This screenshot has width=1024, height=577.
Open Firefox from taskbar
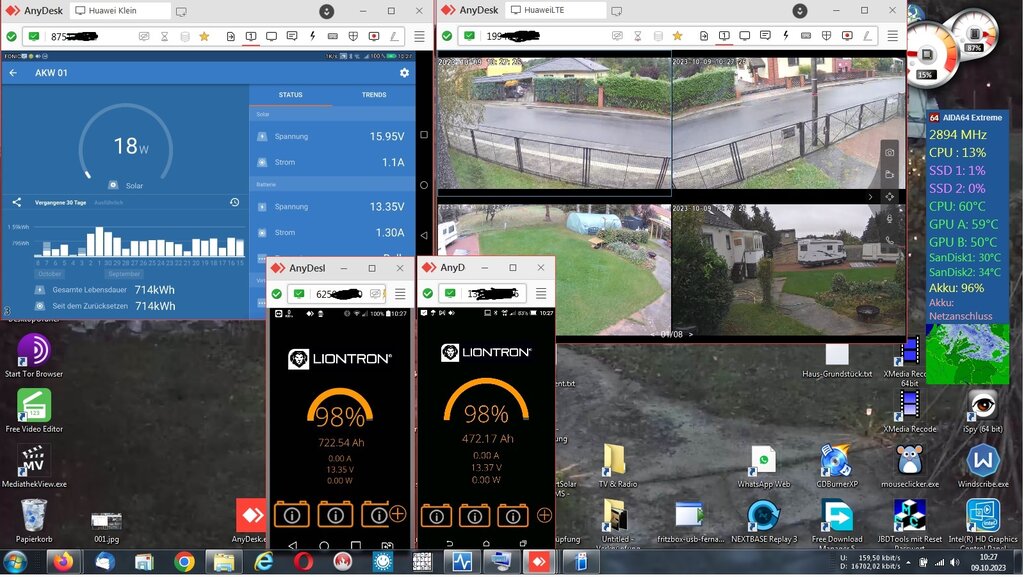(63, 562)
